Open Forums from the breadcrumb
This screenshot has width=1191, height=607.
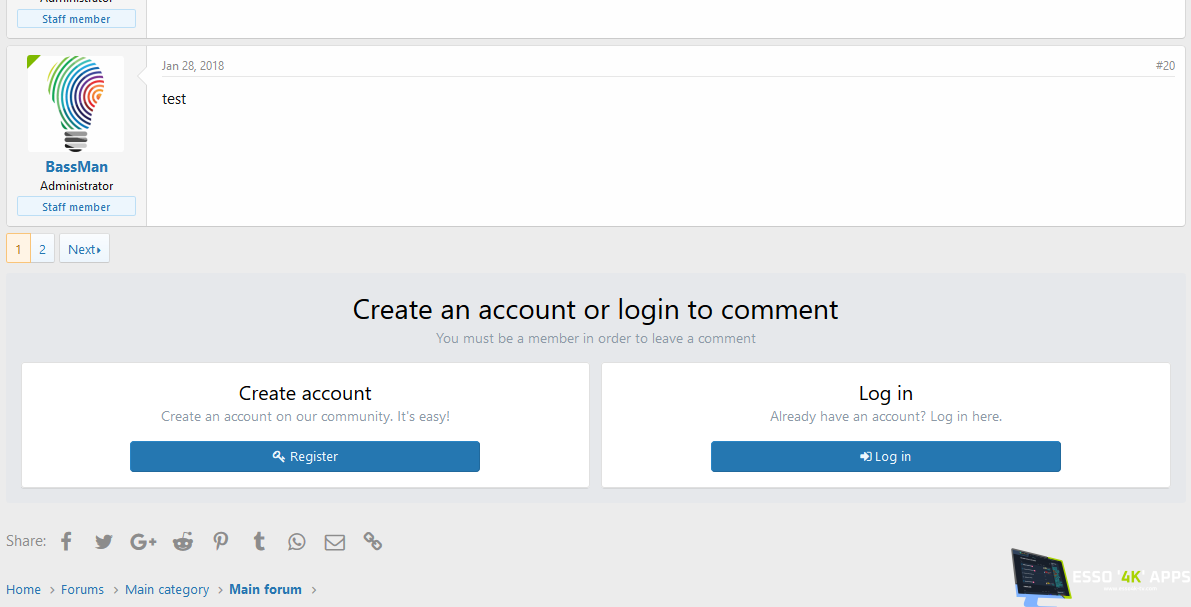(82, 589)
